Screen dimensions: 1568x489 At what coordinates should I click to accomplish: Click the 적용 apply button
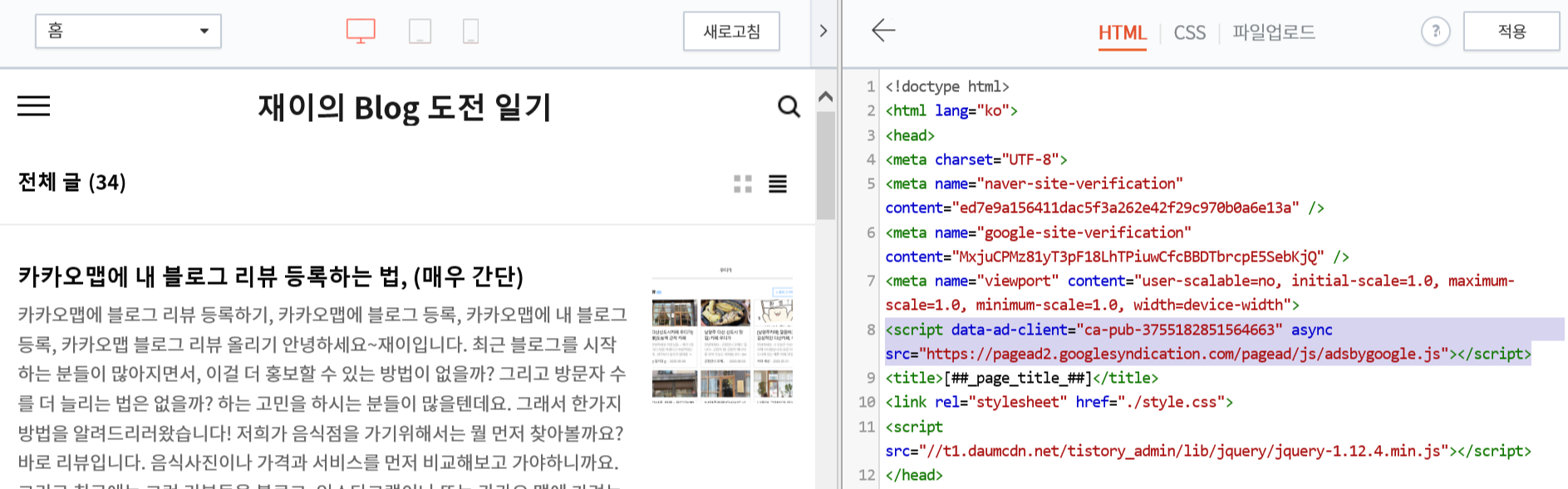[1511, 32]
